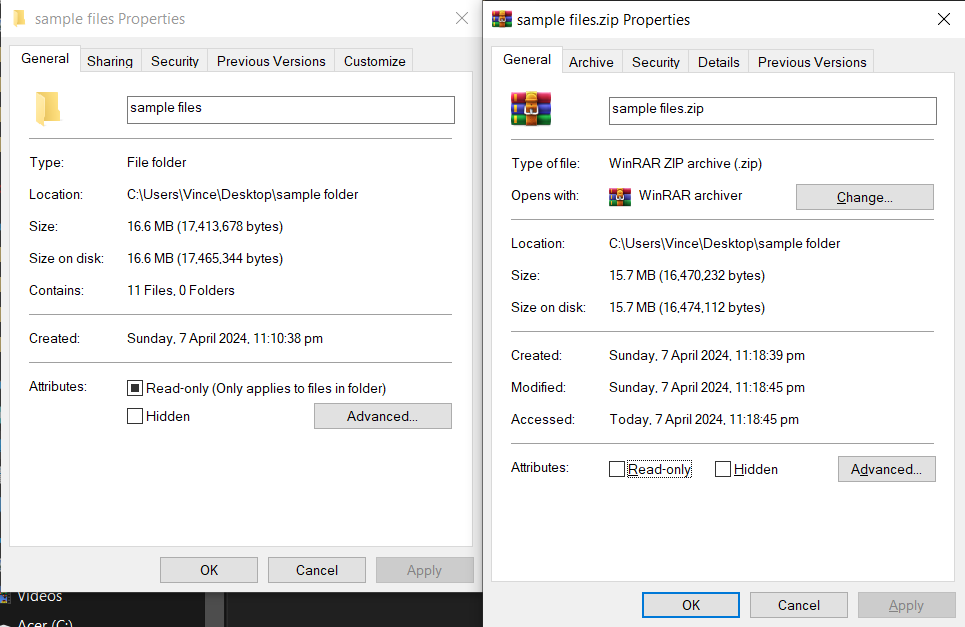The height and width of the screenshot is (627, 965).
Task: Click Advanced in the folder properties dialog
Action: (382, 415)
